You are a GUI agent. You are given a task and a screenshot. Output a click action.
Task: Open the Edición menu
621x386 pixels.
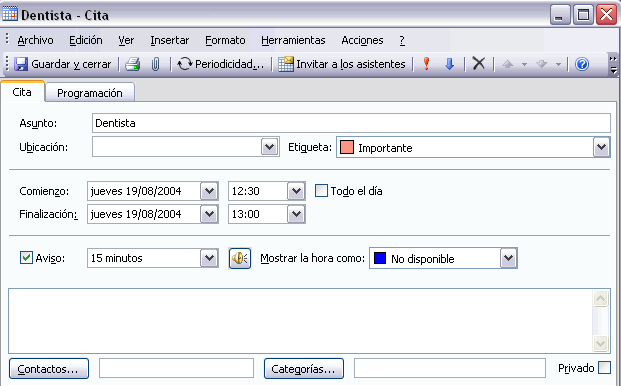pyautogui.click(x=86, y=40)
